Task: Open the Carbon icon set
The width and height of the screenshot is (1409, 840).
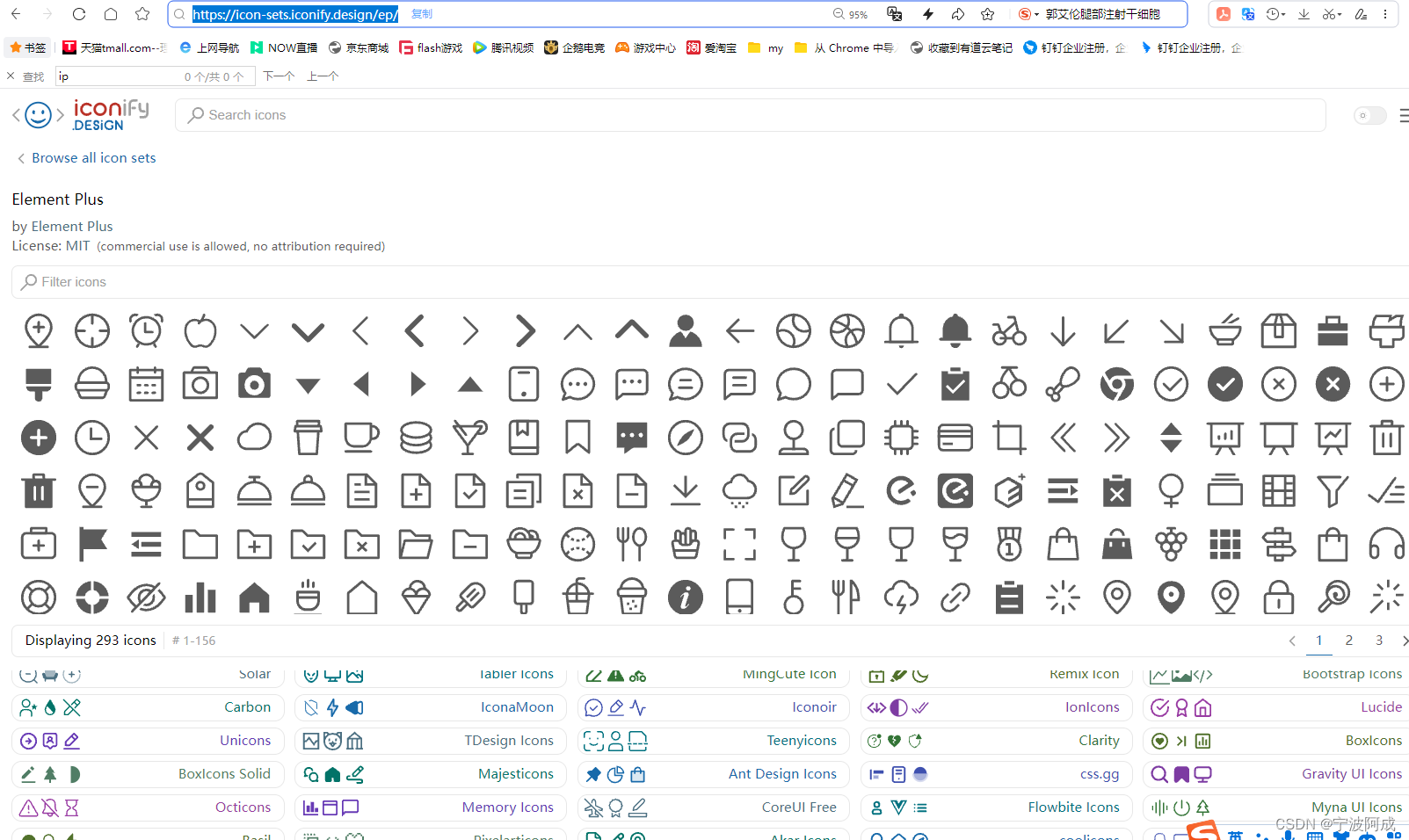Action: (148, 707)
